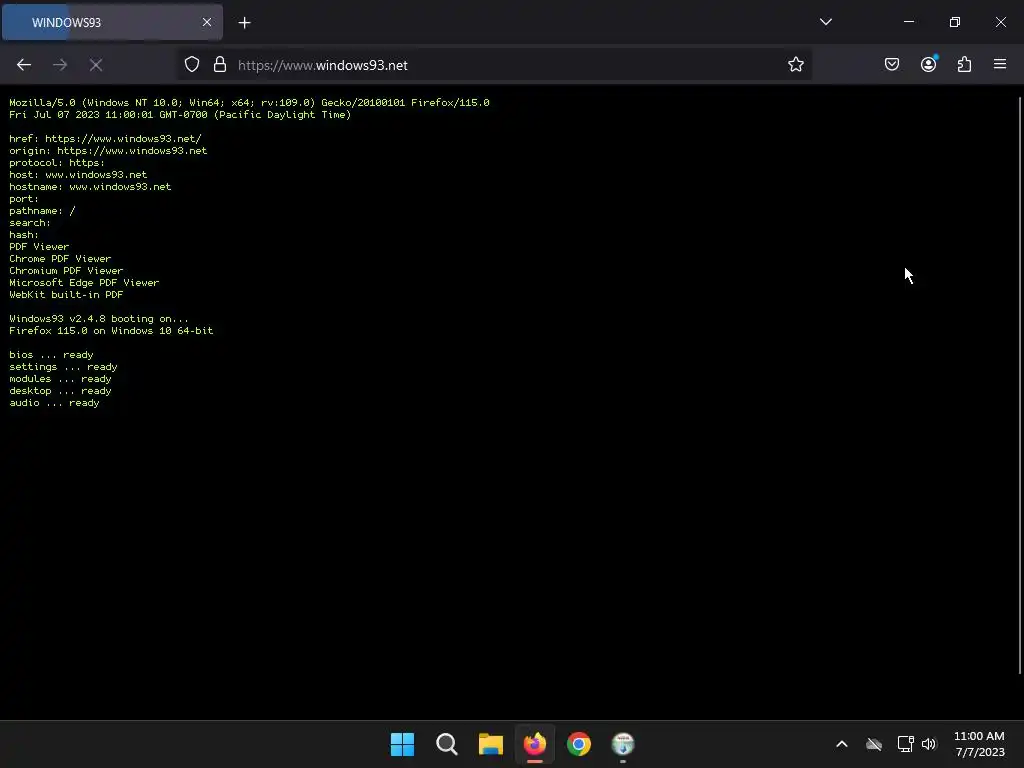Open the Extensions panel
The image size is (1024, 768).
964,64
